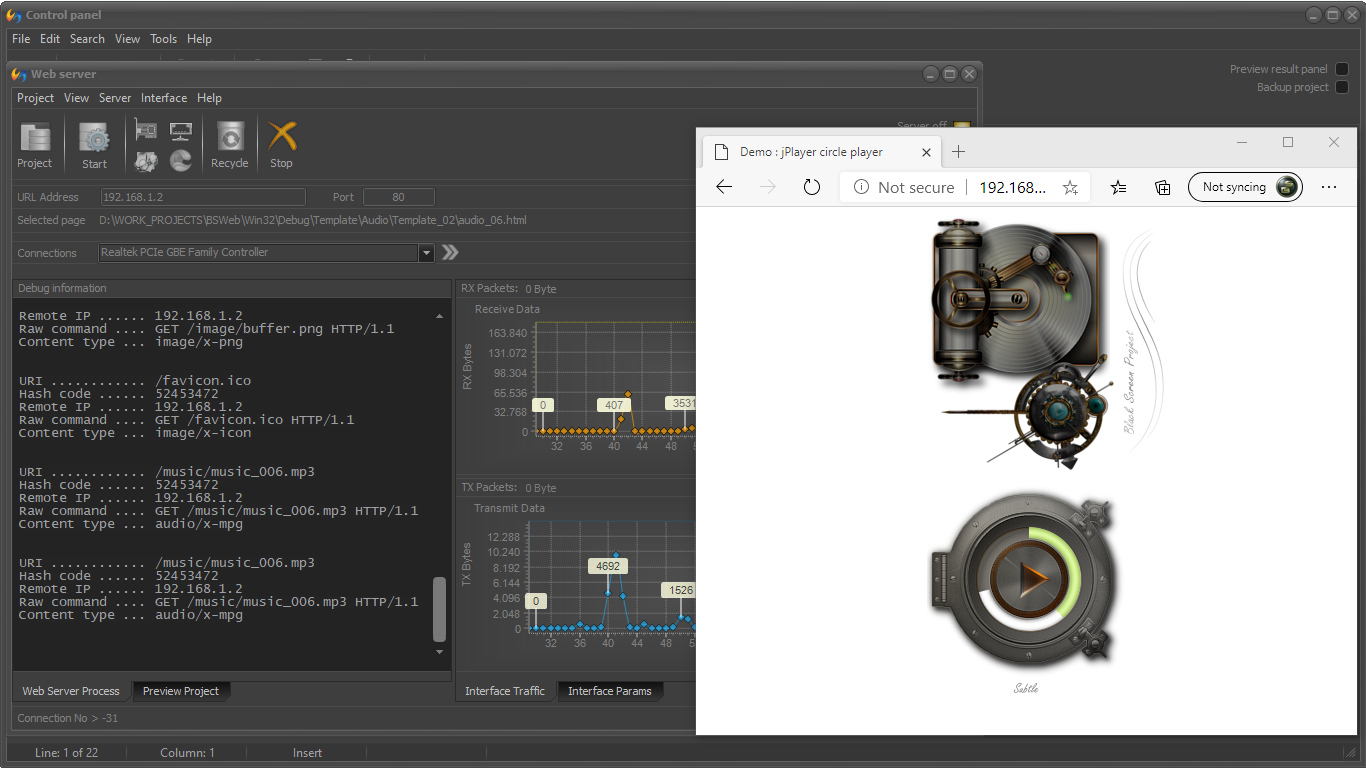Image resolution: width=1366 pixels, height=768 pixels.
Task: Click the double-chevron beside Connections
Action: click(x=450, y=253)
